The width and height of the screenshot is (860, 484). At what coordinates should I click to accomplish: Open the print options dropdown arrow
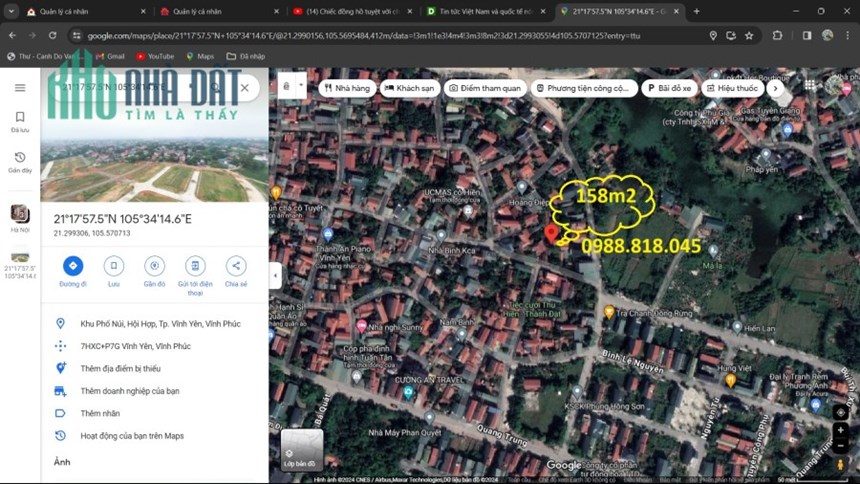pos(301,86)
